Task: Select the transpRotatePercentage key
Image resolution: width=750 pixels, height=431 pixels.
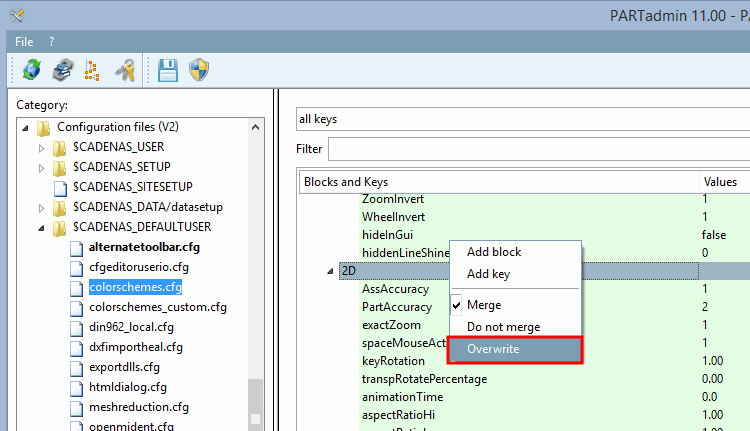Action: [424, 379]
